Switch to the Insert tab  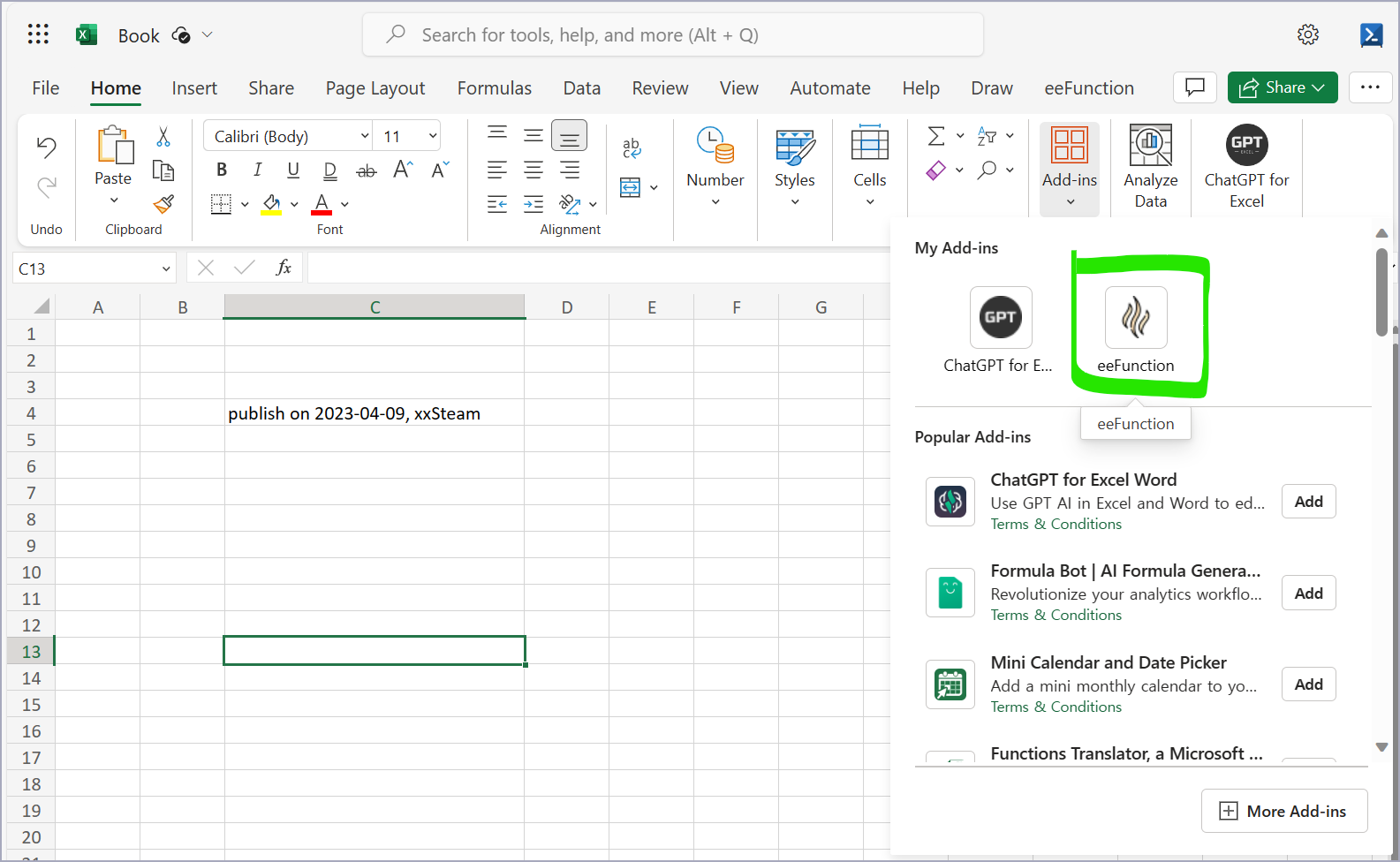tap(194, 88)
